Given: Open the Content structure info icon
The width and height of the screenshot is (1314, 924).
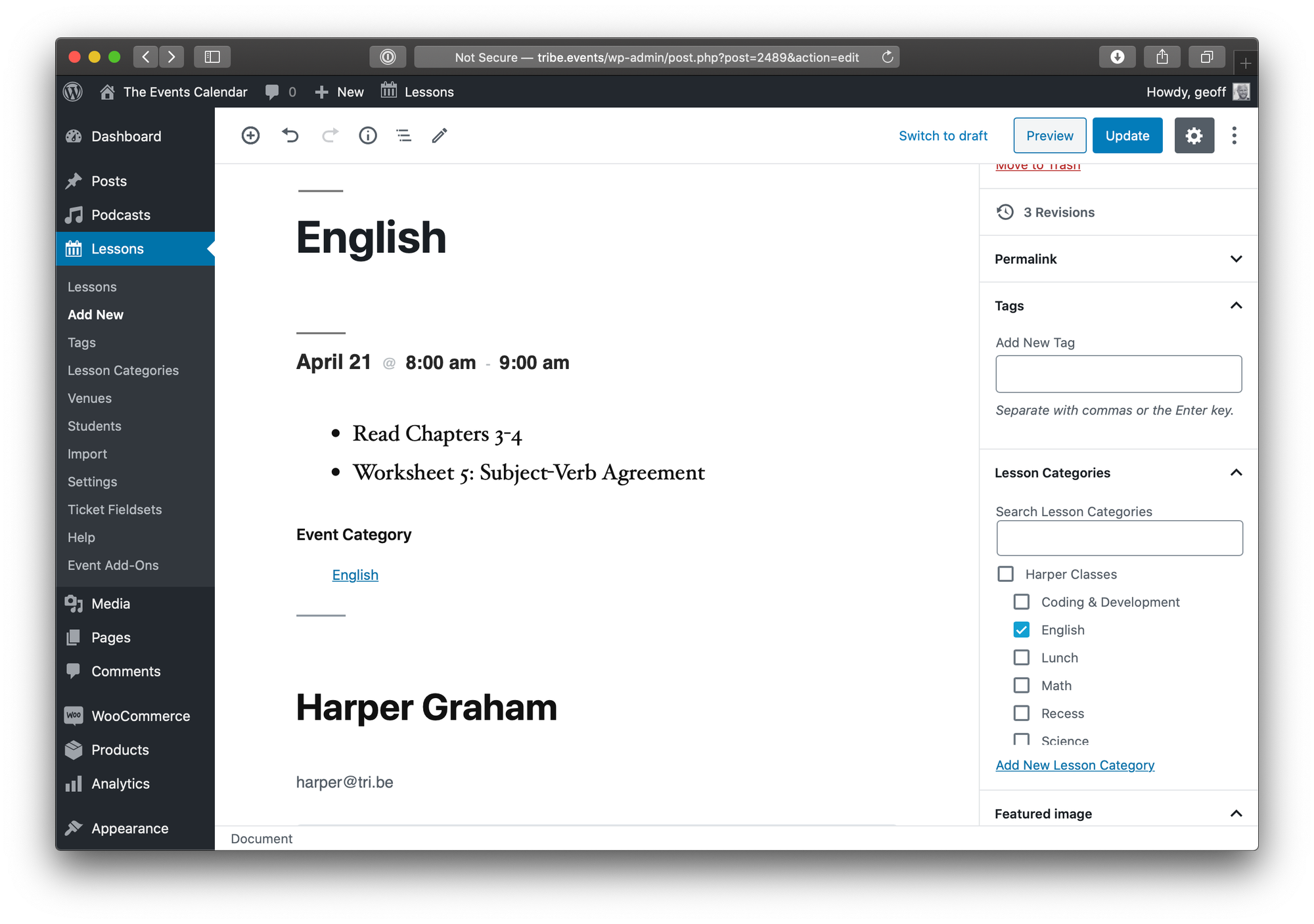Looking at the screenshot, I should point(368,135).
